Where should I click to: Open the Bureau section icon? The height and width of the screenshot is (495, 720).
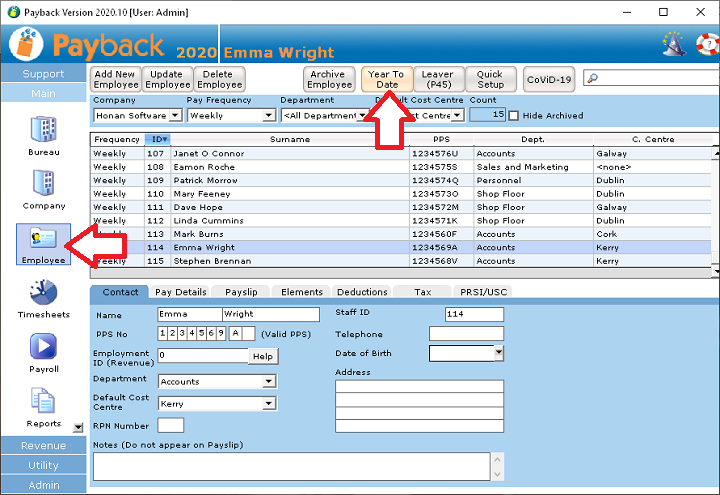[43, 130]
